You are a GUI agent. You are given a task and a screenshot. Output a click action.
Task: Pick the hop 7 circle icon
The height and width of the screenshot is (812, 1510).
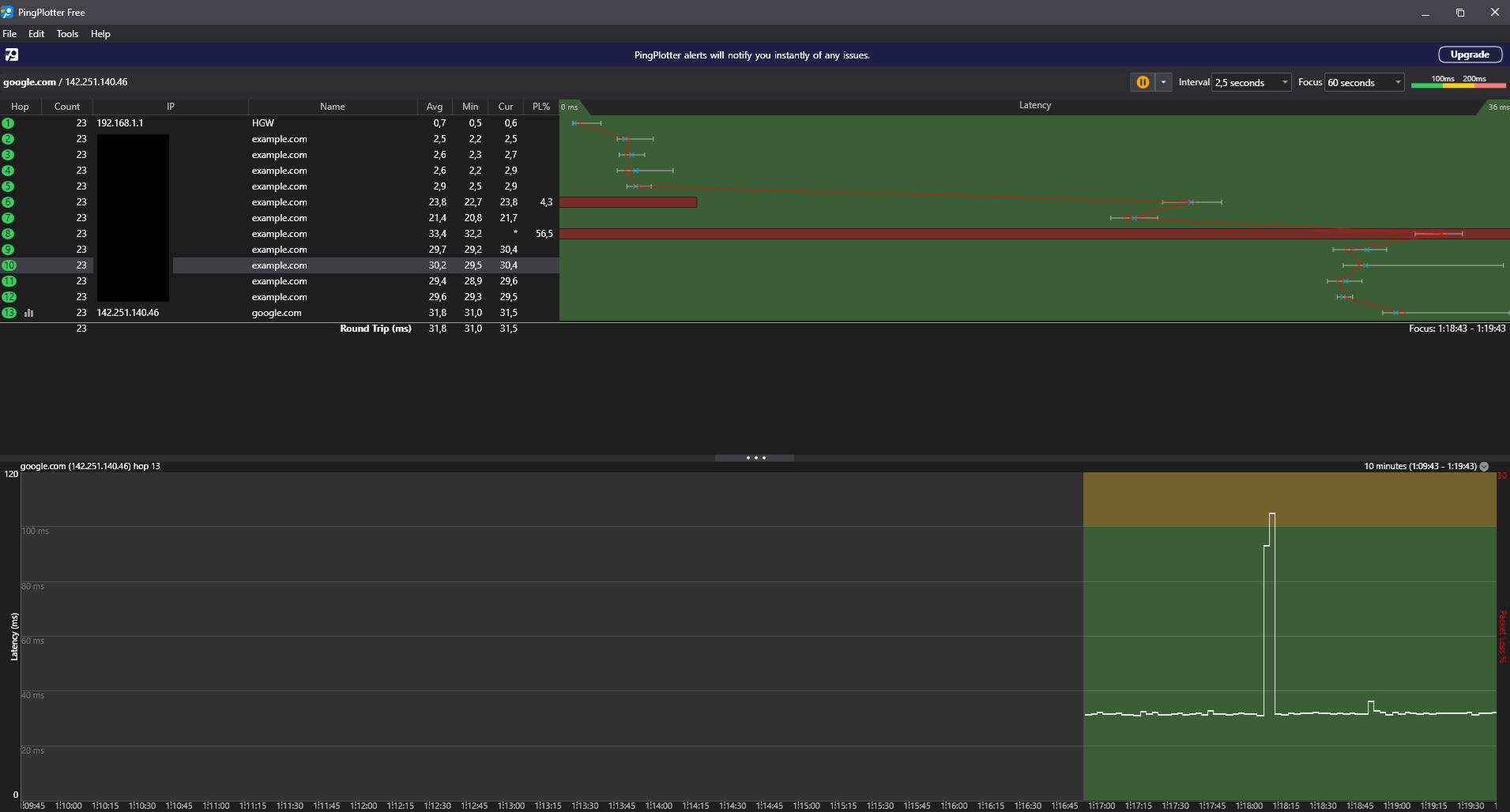8,218
